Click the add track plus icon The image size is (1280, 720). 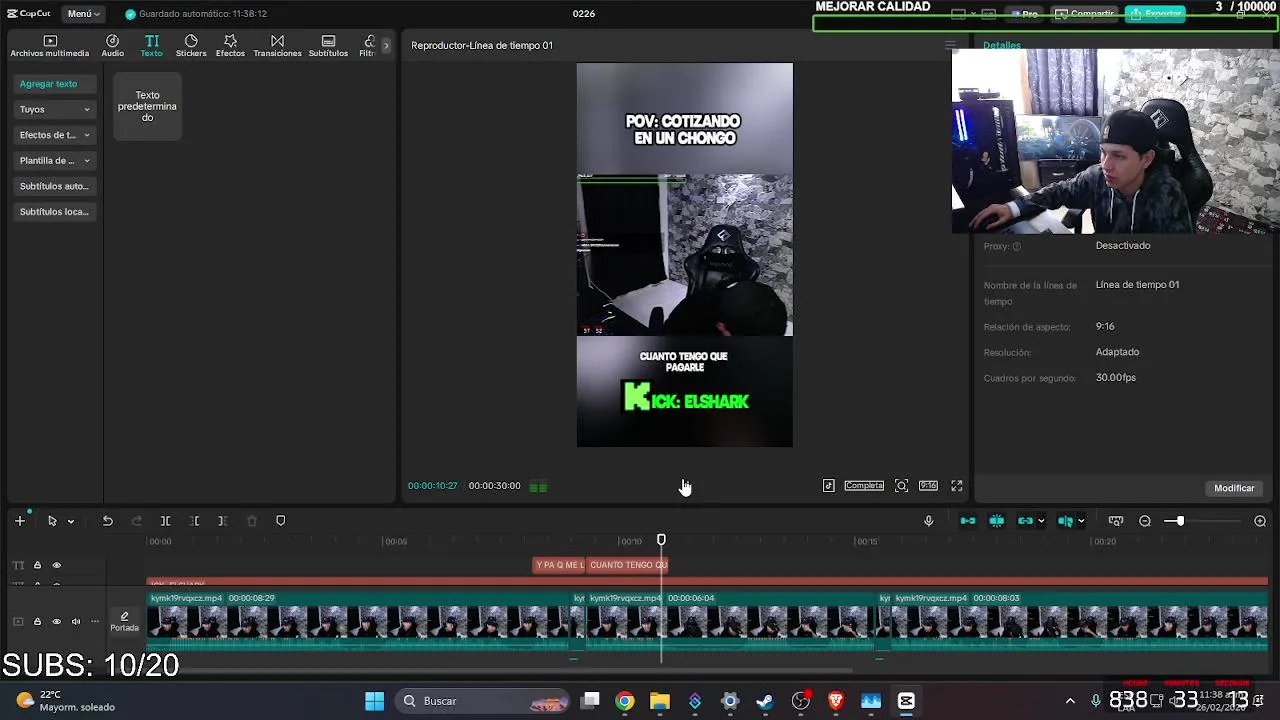pos(19,521)
